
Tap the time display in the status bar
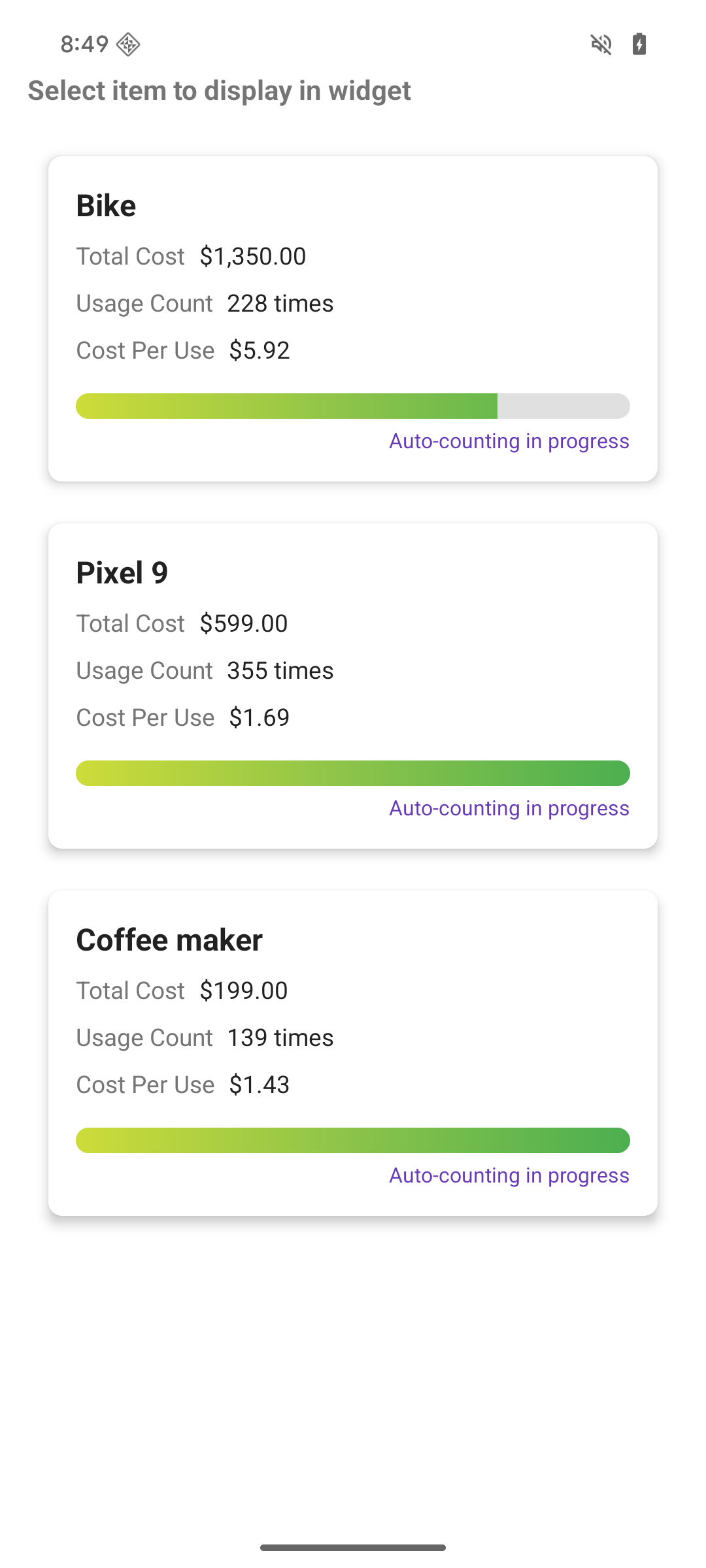point(84,44)
